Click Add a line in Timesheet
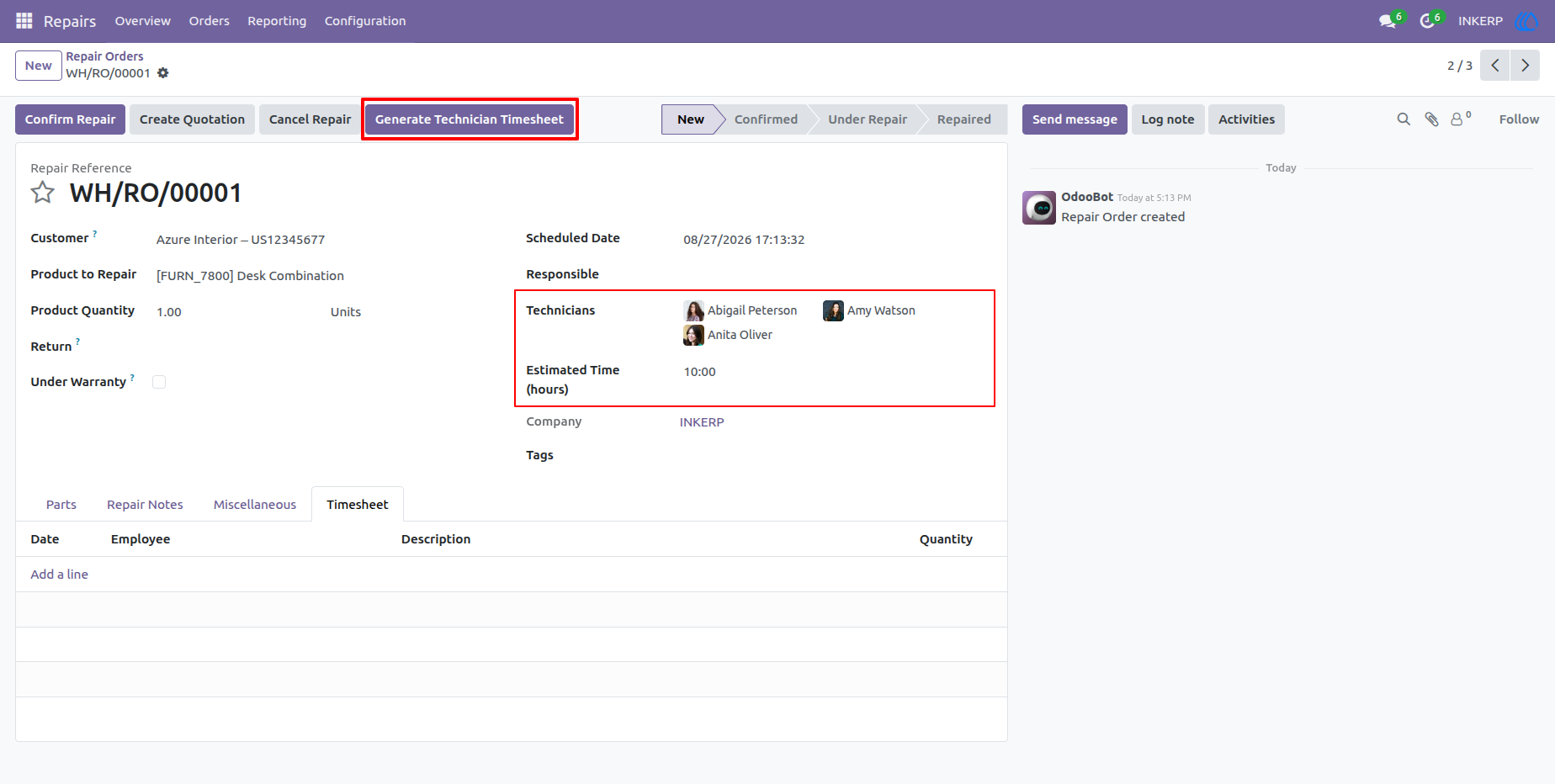Image resolution: width=1555 pixels, height=784 pixels. 60,575
